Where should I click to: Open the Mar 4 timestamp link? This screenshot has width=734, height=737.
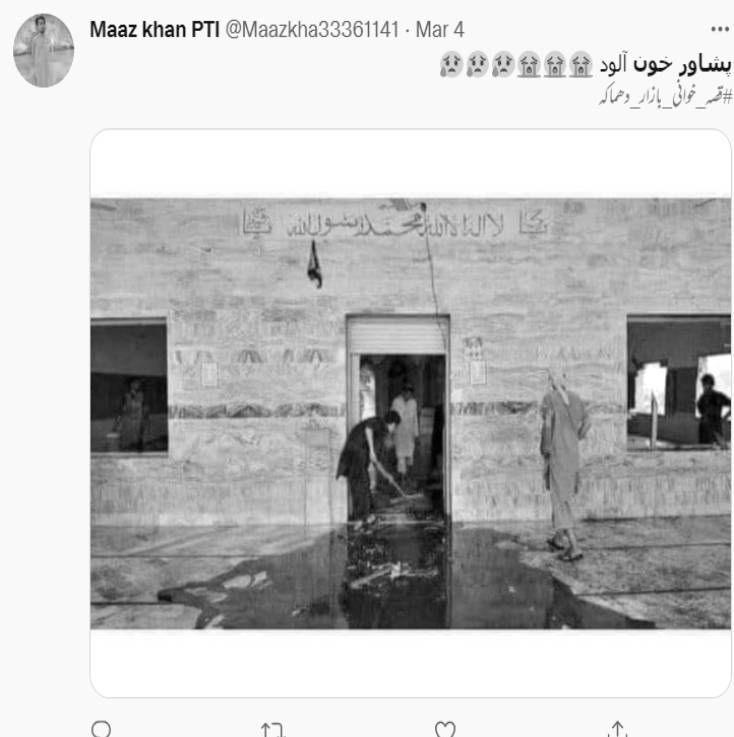click(x=440, y=30)
